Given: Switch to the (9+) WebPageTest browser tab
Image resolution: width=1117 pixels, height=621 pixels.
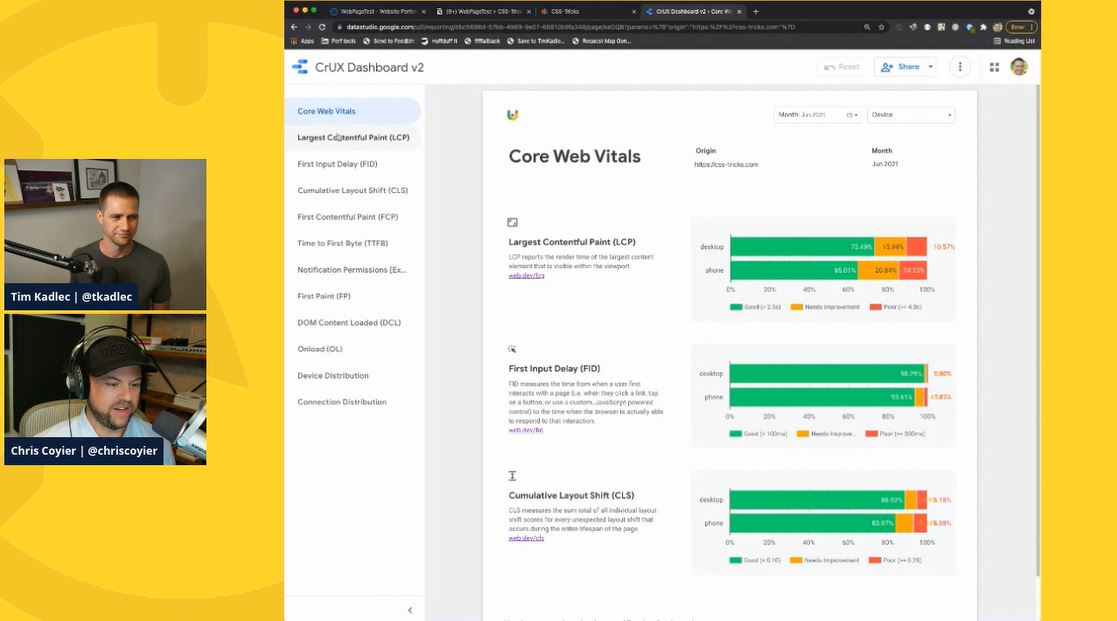Looking at the screenshot, I should tap(482, 11).
